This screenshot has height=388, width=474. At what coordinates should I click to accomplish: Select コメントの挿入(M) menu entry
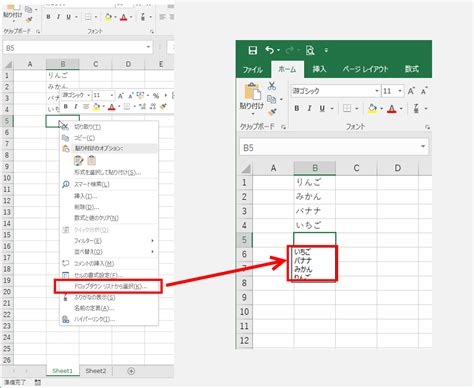click(x=93, y=263)
